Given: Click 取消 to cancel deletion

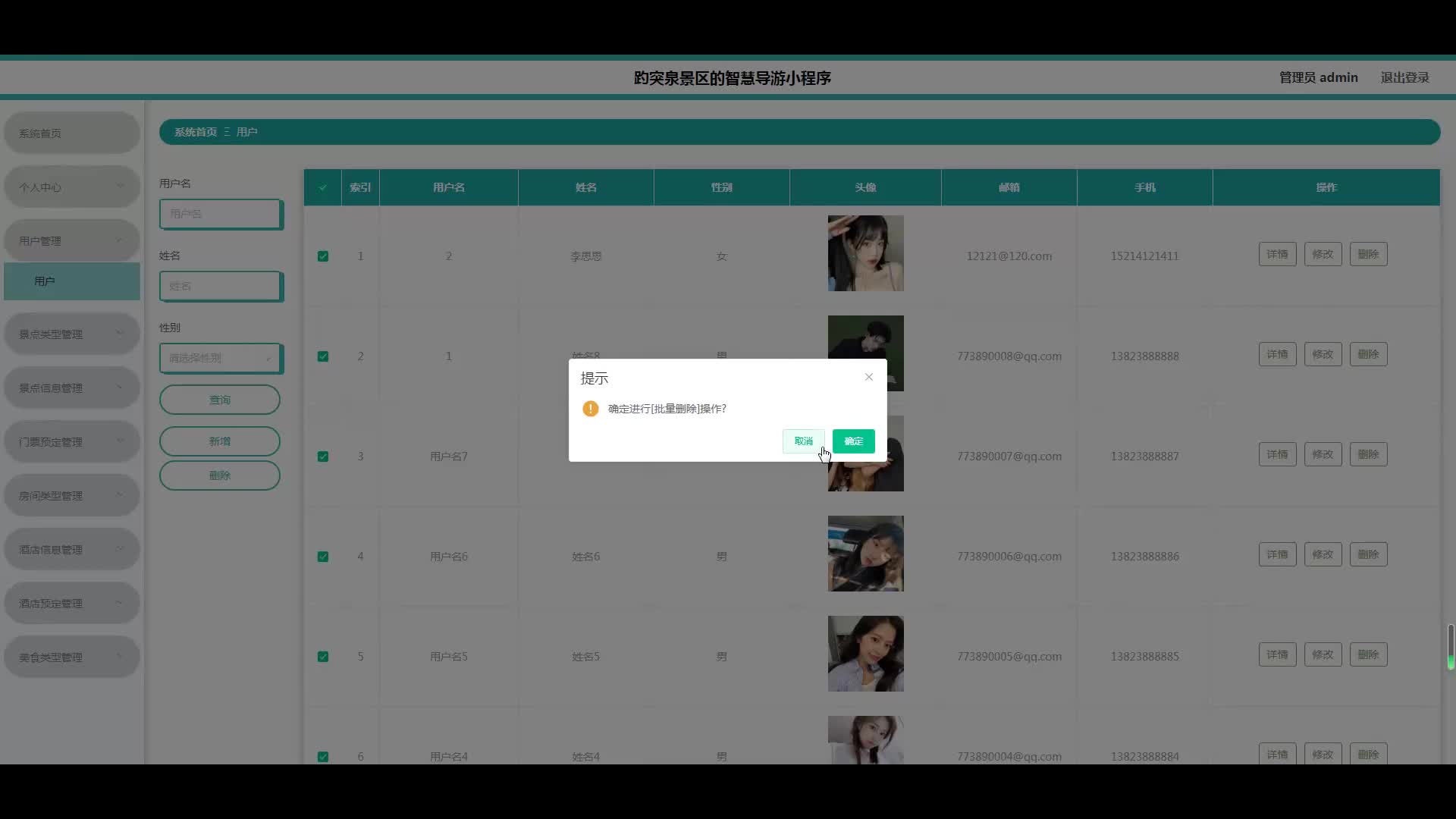Looking at the screenshot, I should pos(803,441).
